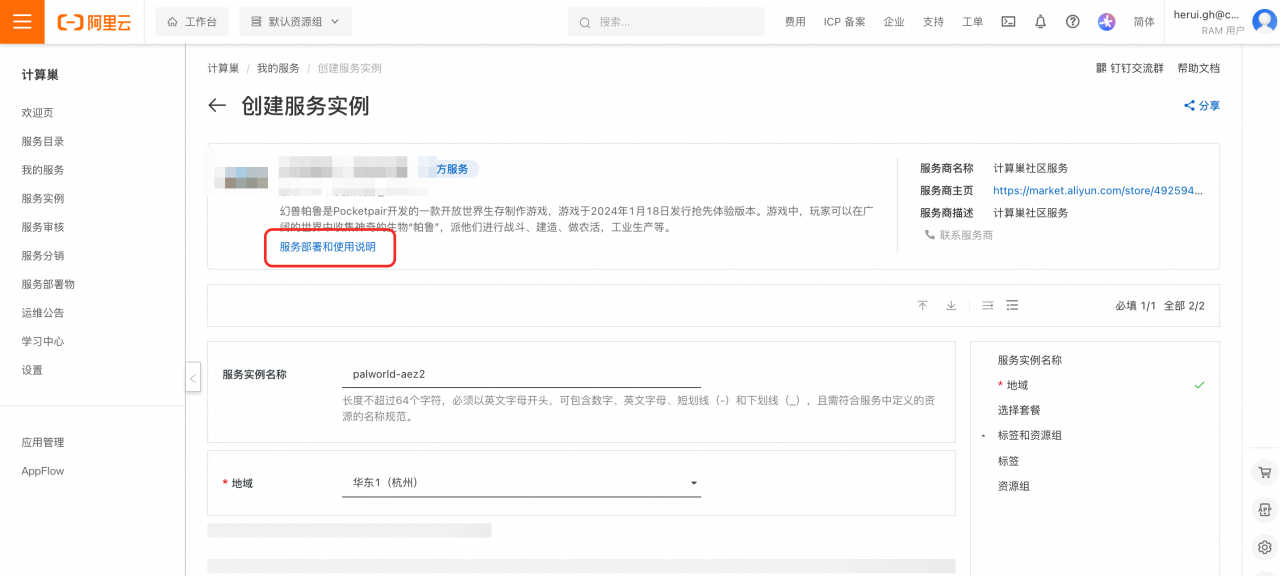Open 应用管理 in sidebar

click(43, 442)
